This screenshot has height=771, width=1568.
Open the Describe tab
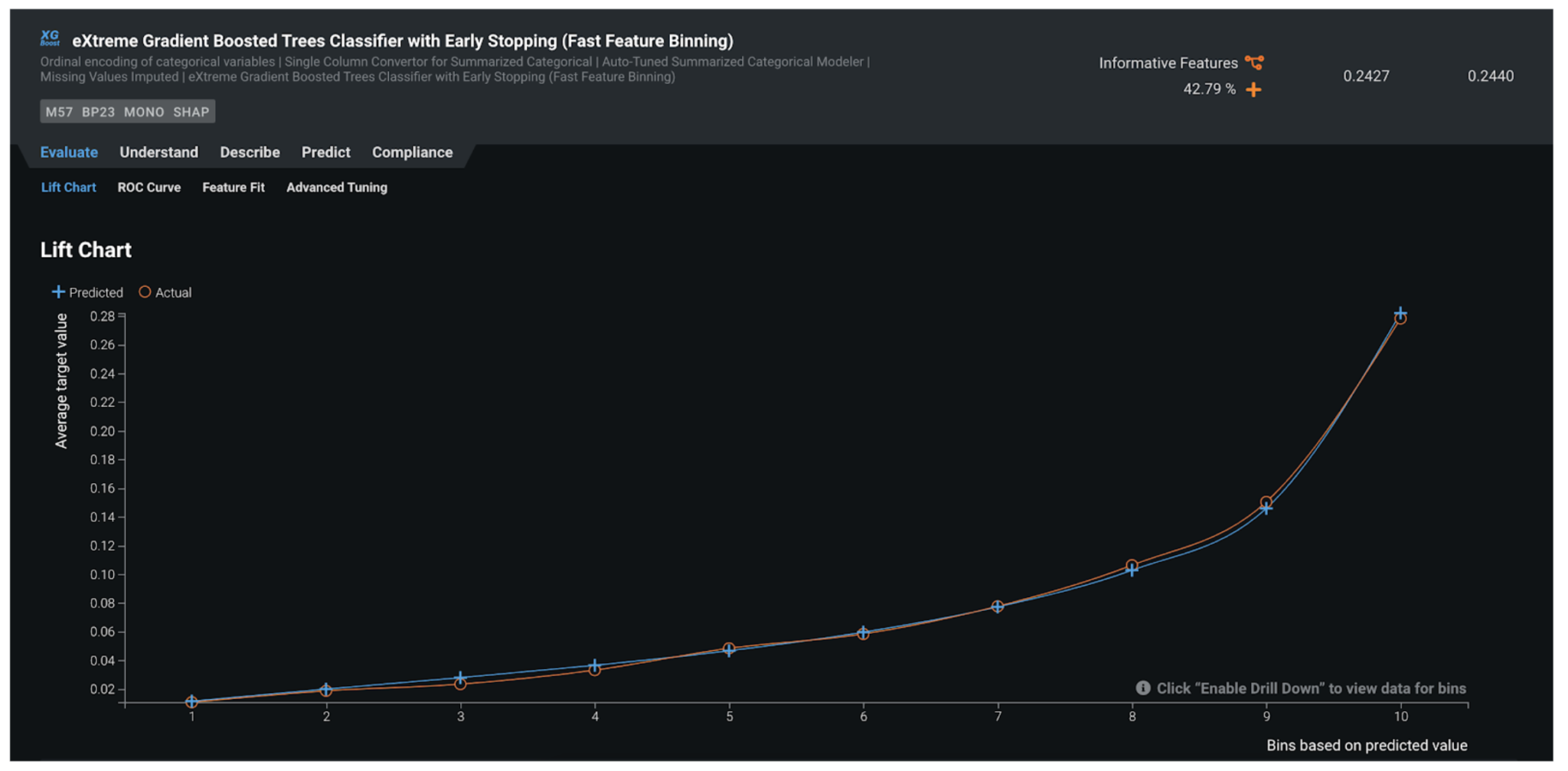pyautogui.click(x=250, y=152)
